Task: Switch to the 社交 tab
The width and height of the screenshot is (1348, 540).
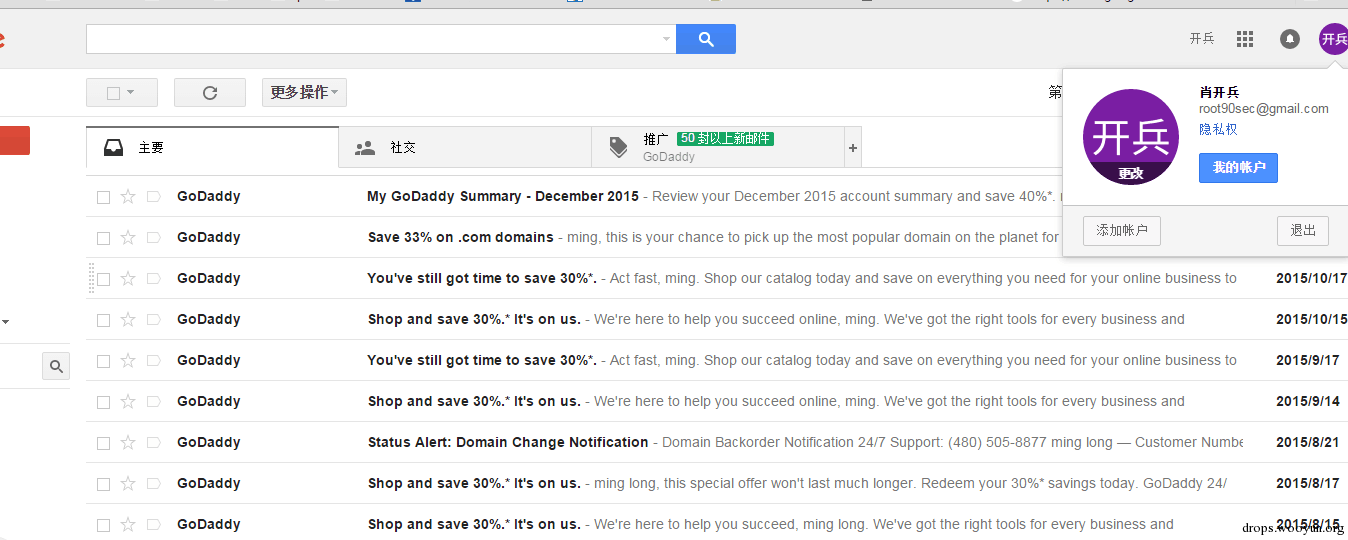Action: 465,147
